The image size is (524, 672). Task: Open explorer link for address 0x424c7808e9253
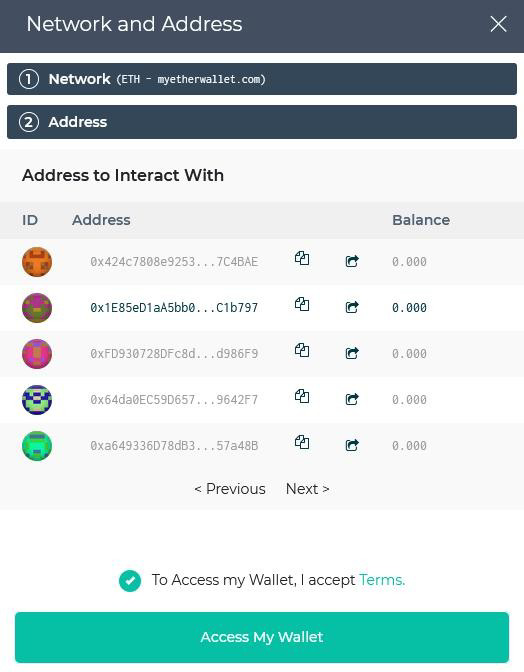(x=352, y=261)
